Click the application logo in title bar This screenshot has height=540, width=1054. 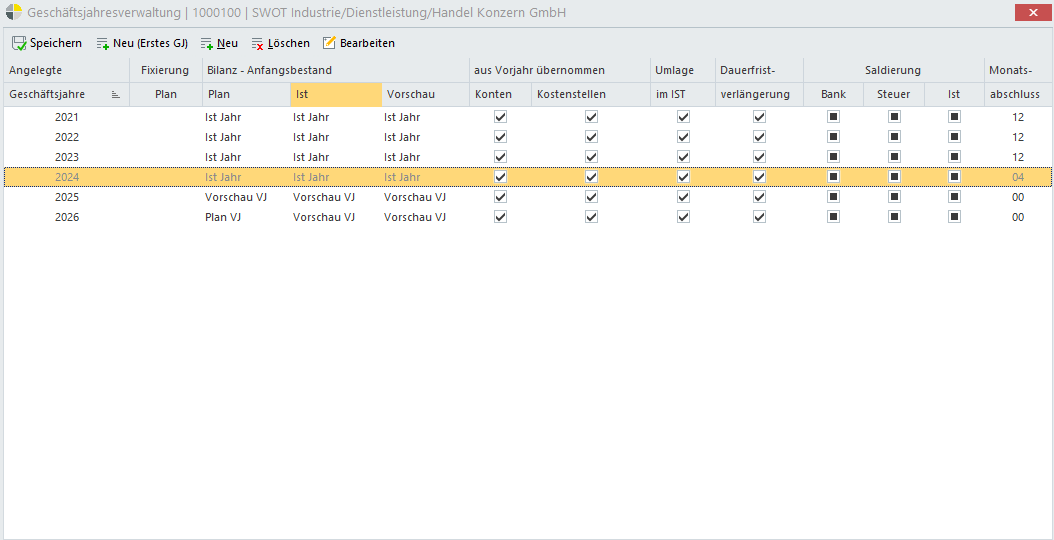pyautogui.click(x=14, y=13)
